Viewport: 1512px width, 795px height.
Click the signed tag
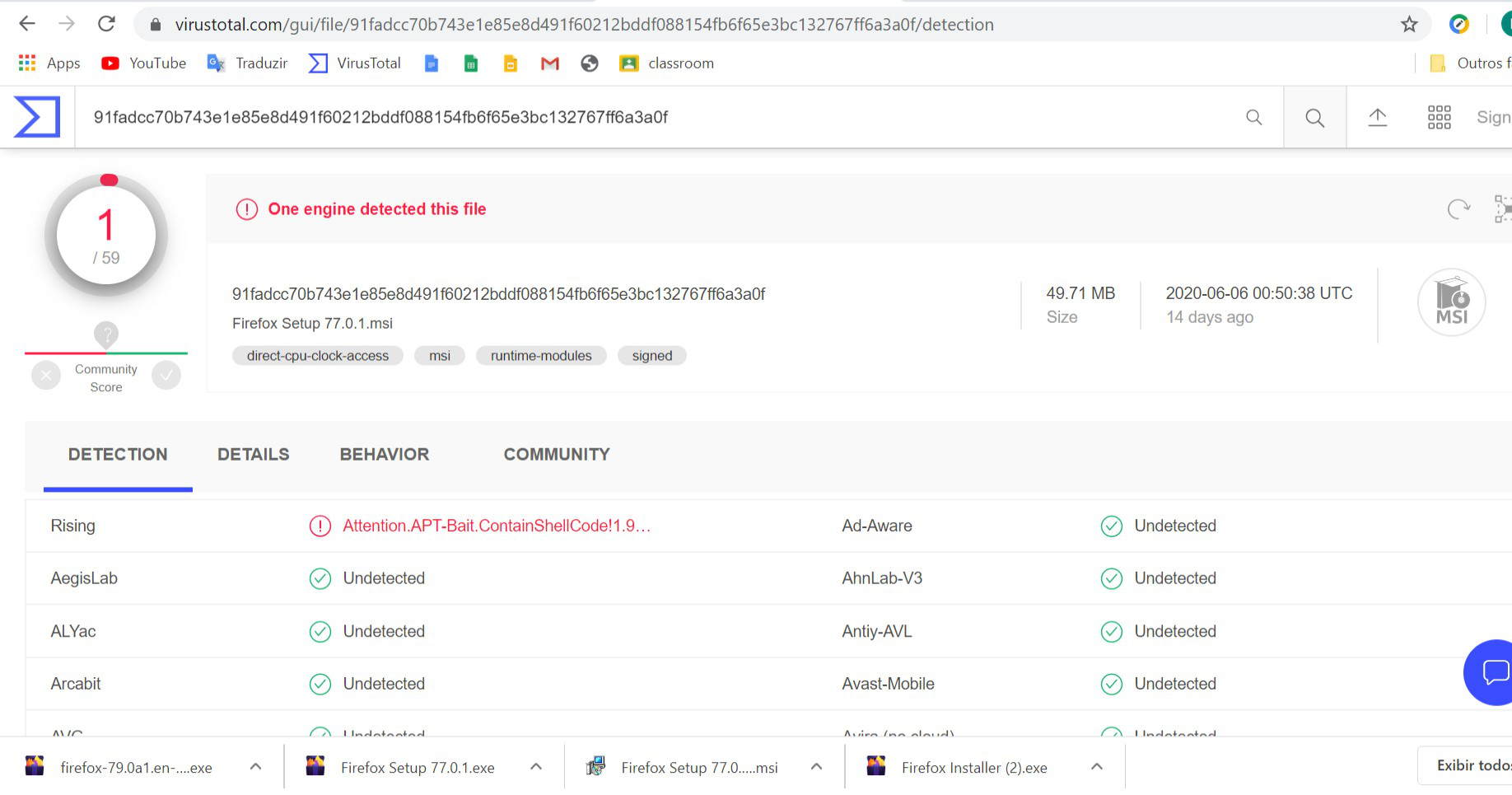[652, 356]
